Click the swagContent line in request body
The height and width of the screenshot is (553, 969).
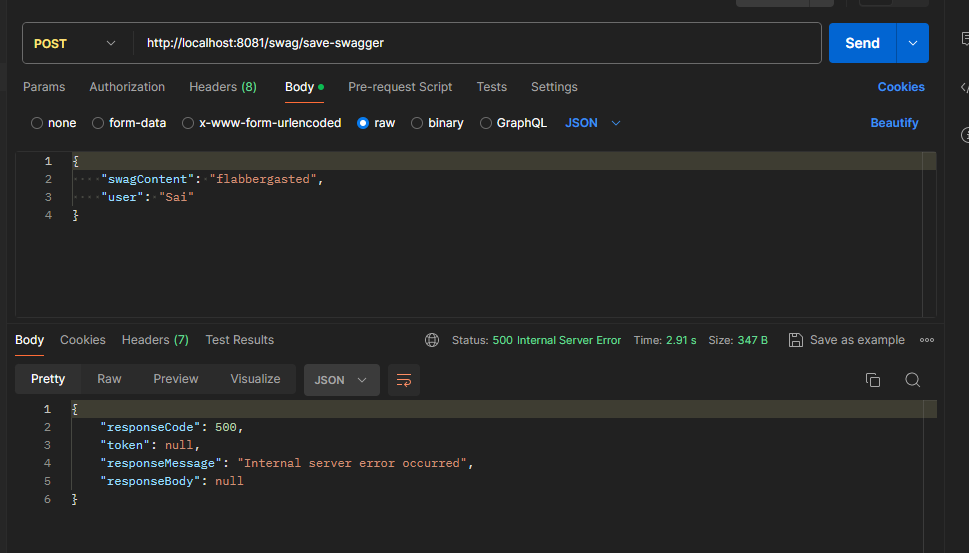(x=212, y=179)
